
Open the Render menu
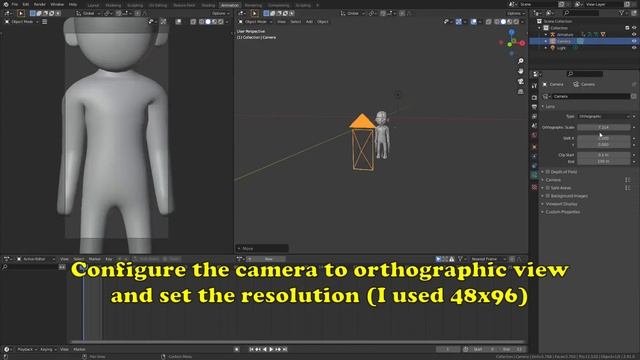pos(40,4)
